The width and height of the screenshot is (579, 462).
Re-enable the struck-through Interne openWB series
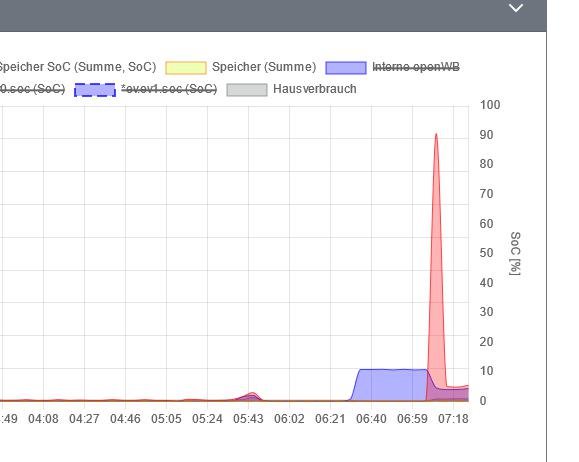(x=416, y=67)
